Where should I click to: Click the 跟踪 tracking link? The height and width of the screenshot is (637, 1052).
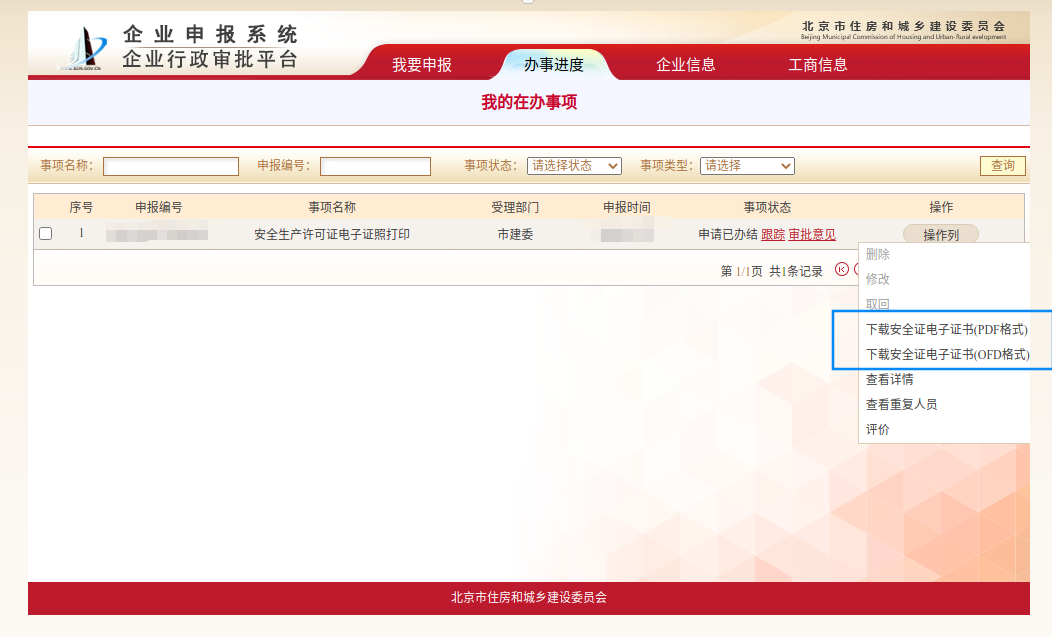click(773, 235)
